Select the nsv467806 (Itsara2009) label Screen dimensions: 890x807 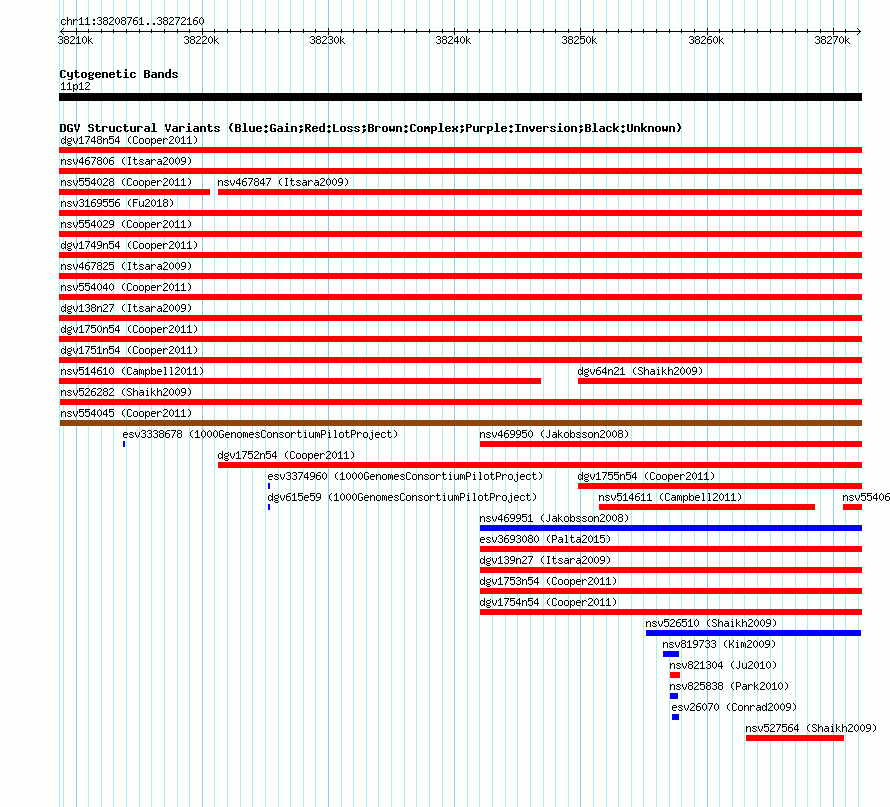(x=126, y=161)
